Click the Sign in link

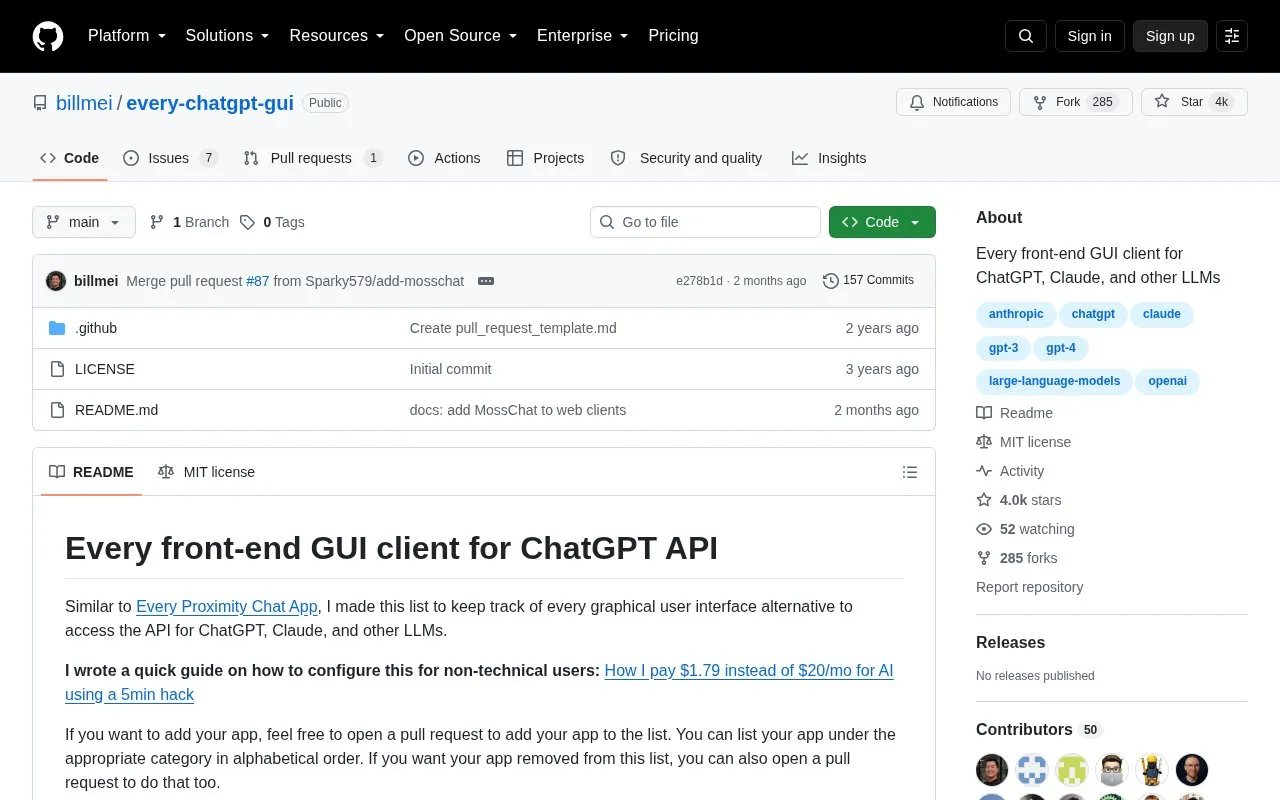click(1089, 36)
